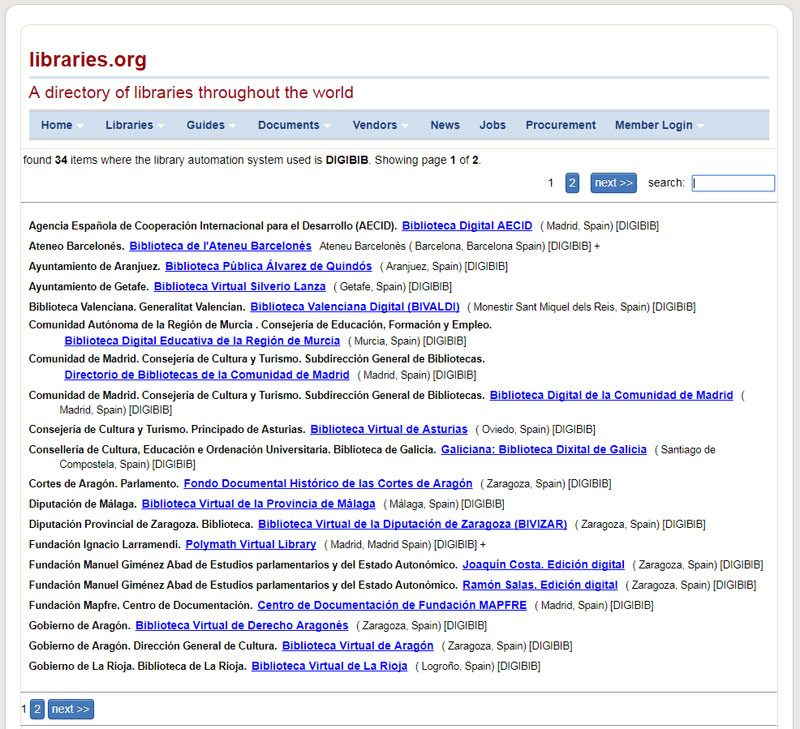Image resolution: width=800 pixels, height=729 pixels.
Task: Open Biblioteca Virtual de la Provincia de Málaga
Action: pyautogui.click(x=258, y=504)
